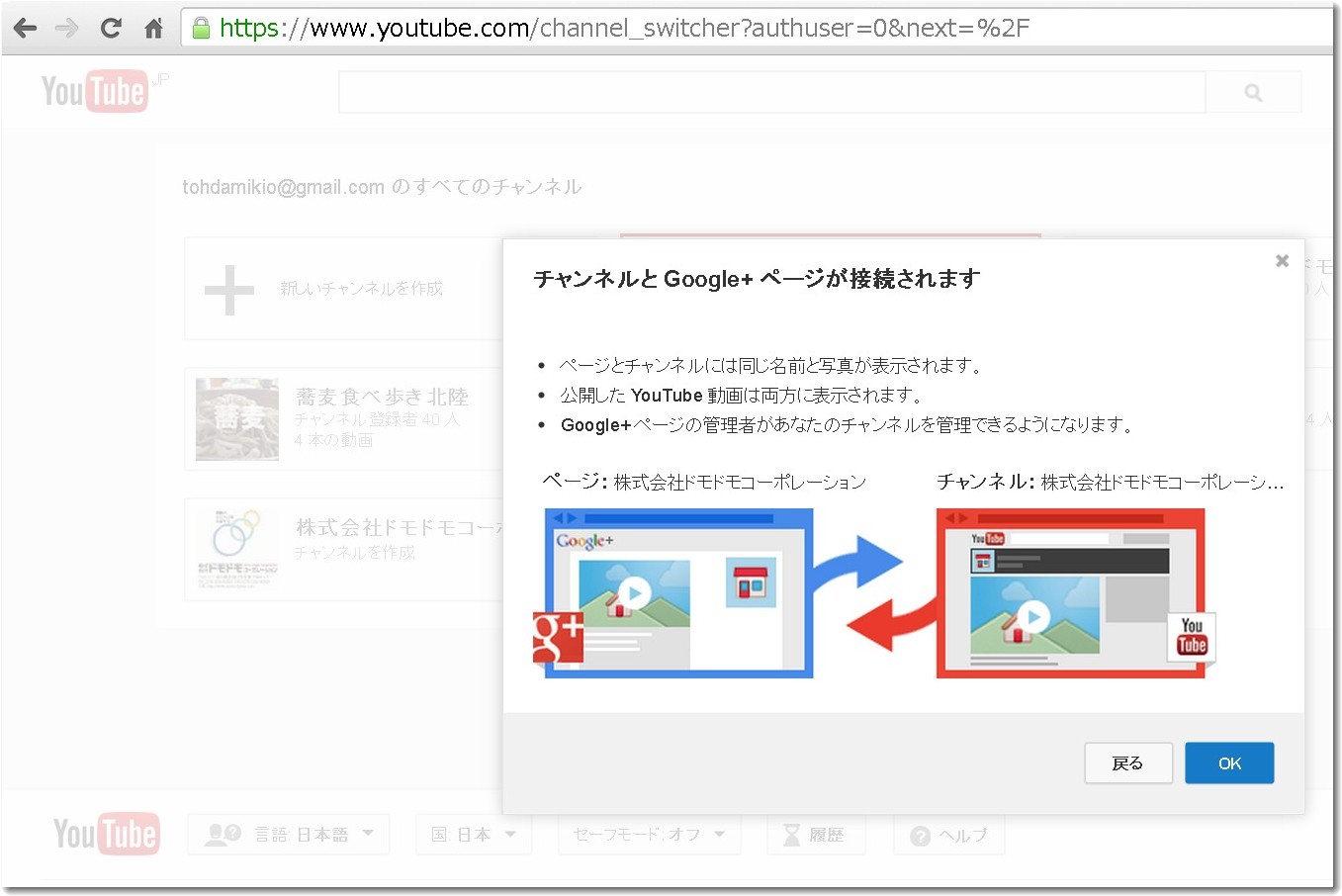Viewport: 1342px width, 896px height.
Task: Click the ヘルプ question mark icon
Action: click(x=922, y=834)
